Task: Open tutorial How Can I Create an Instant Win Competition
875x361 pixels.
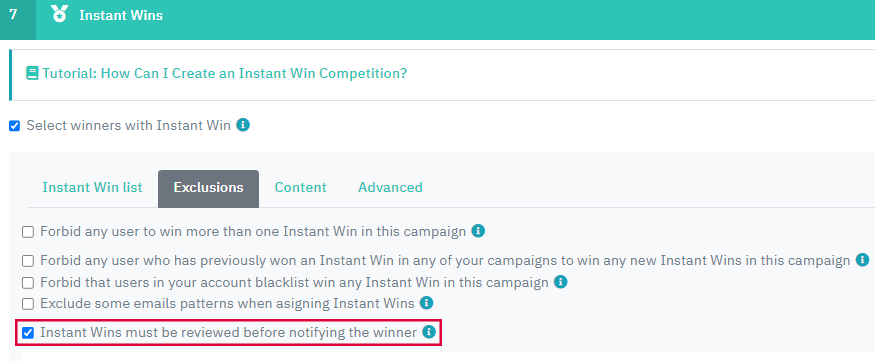Action: (x=224, y=73)
